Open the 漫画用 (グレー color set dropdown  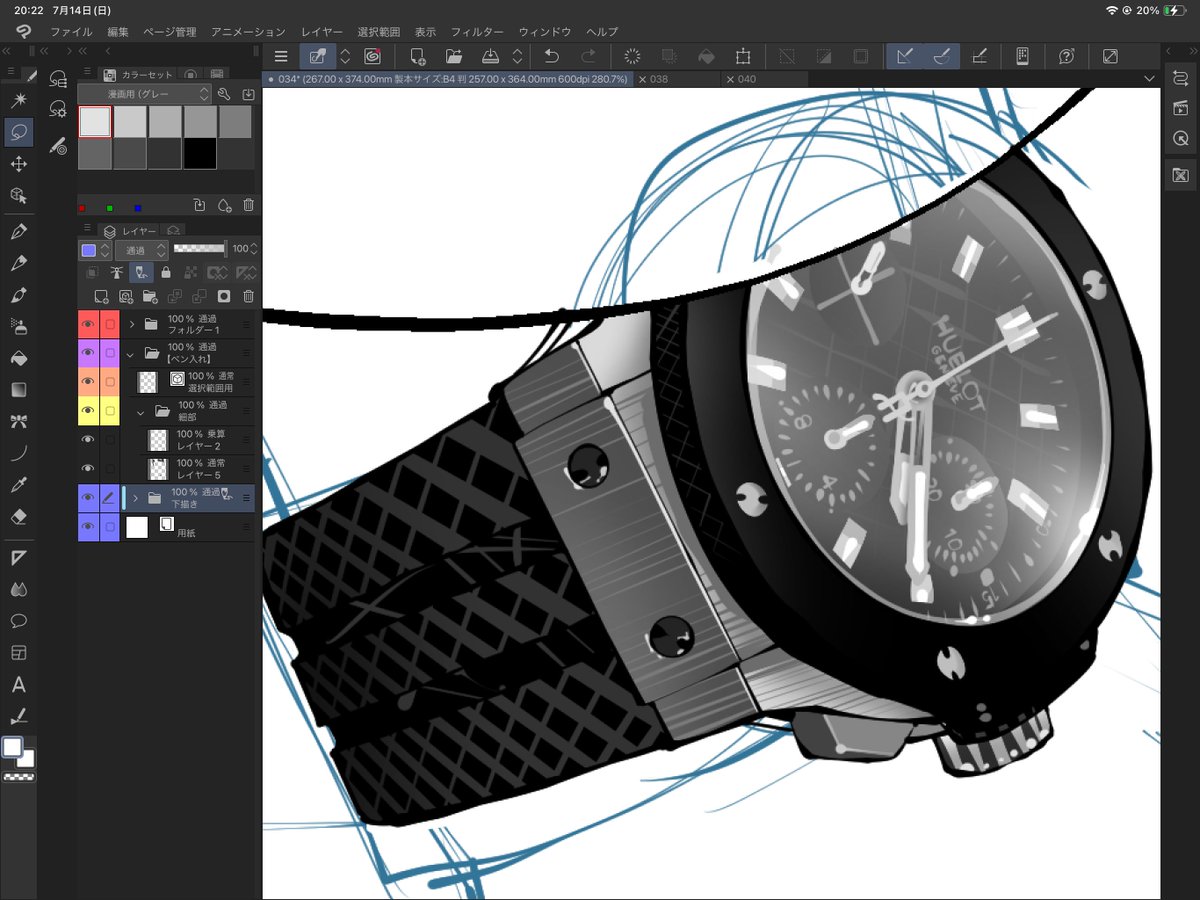pos(145,94)
